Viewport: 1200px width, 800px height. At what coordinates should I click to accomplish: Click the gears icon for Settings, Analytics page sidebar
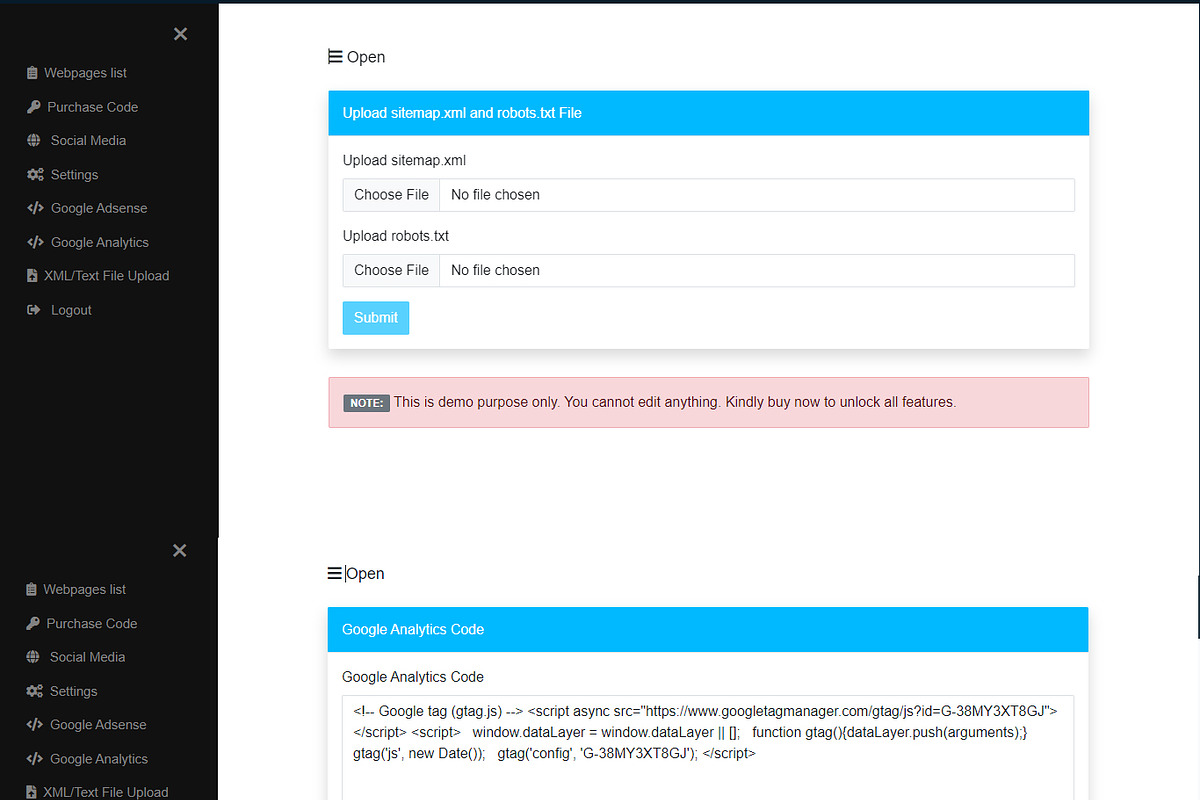pos(34,691)
